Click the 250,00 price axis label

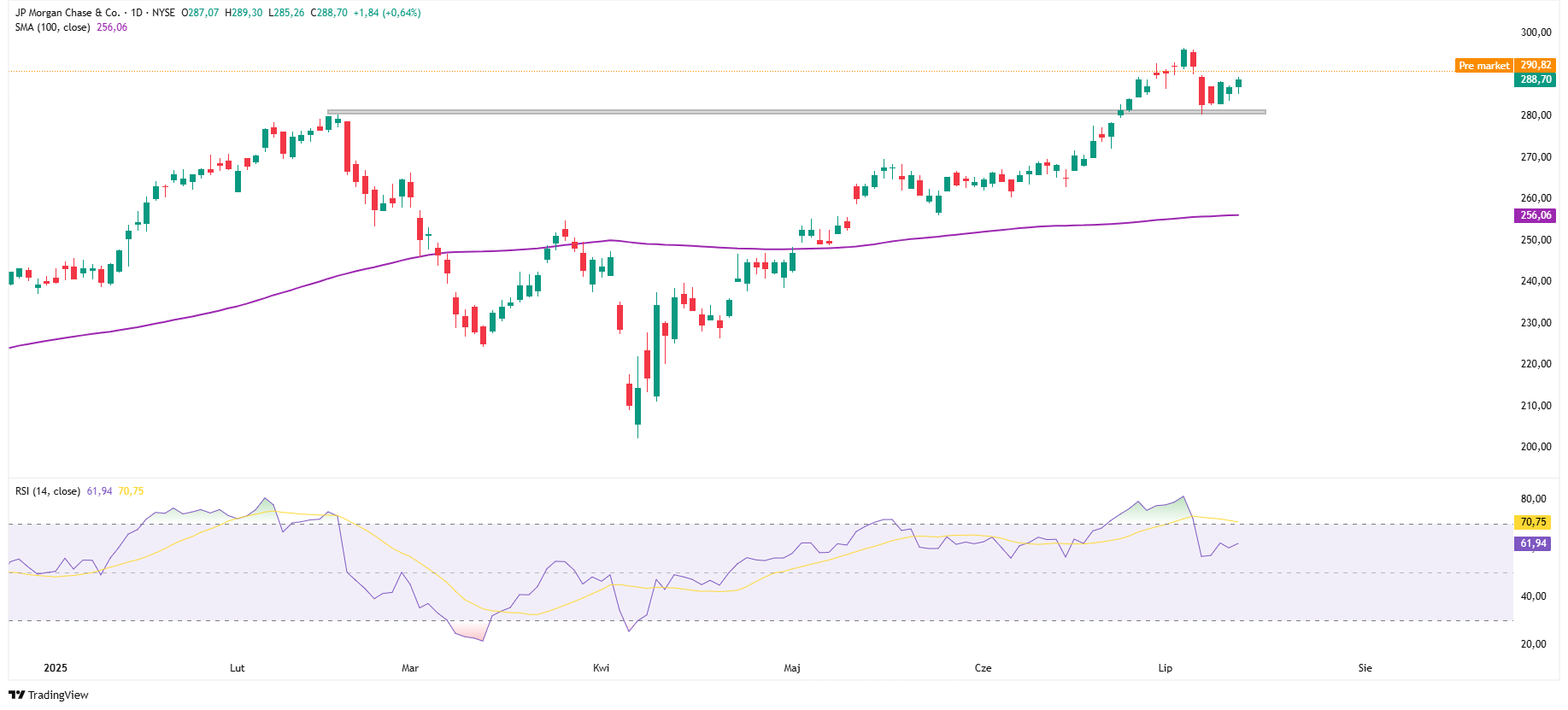(x=1536, y=240)
